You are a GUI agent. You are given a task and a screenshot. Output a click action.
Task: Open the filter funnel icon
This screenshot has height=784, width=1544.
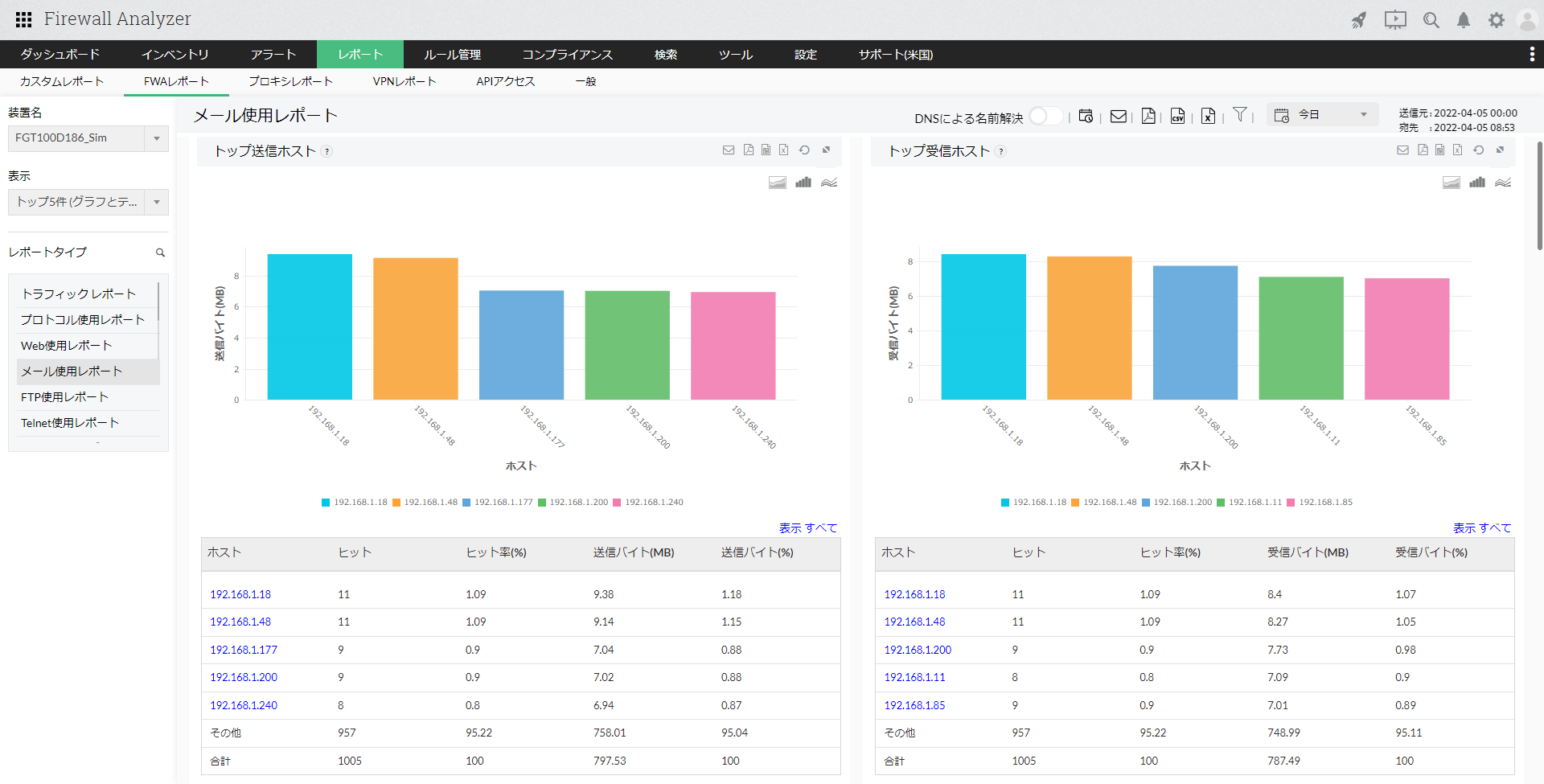pos(1240,115)
